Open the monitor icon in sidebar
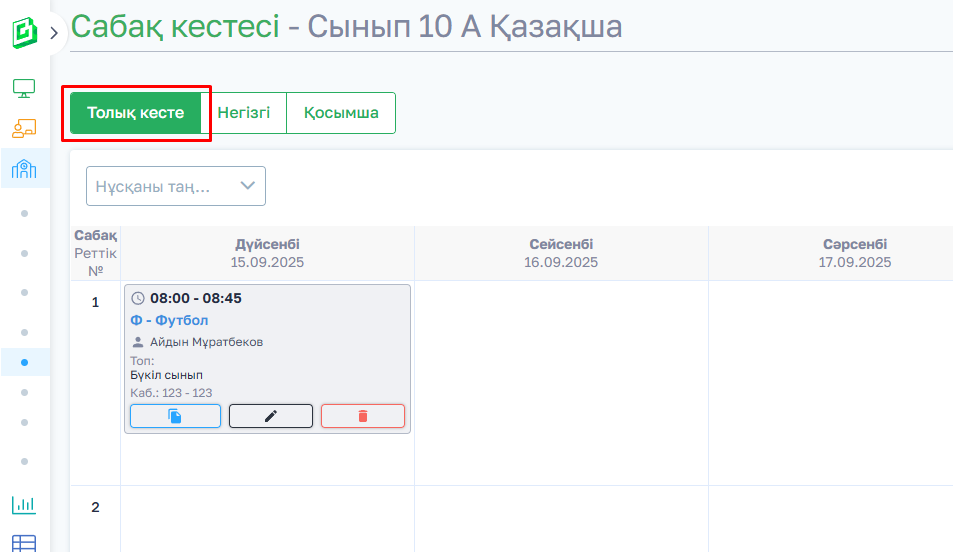The height and width of the screenshot is (552, 953). coord(24,88)
